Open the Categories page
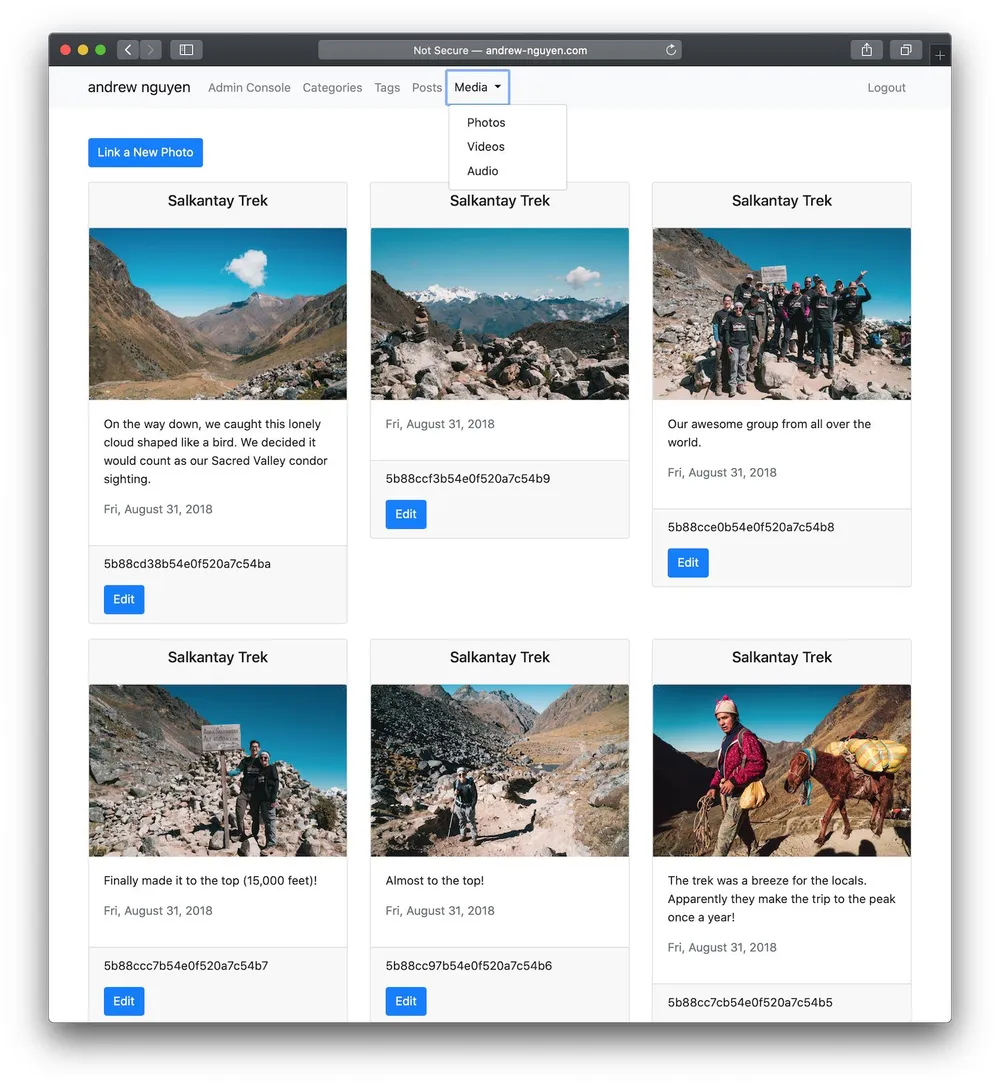Screen dimensions: 1000x1087 (332, 88)
